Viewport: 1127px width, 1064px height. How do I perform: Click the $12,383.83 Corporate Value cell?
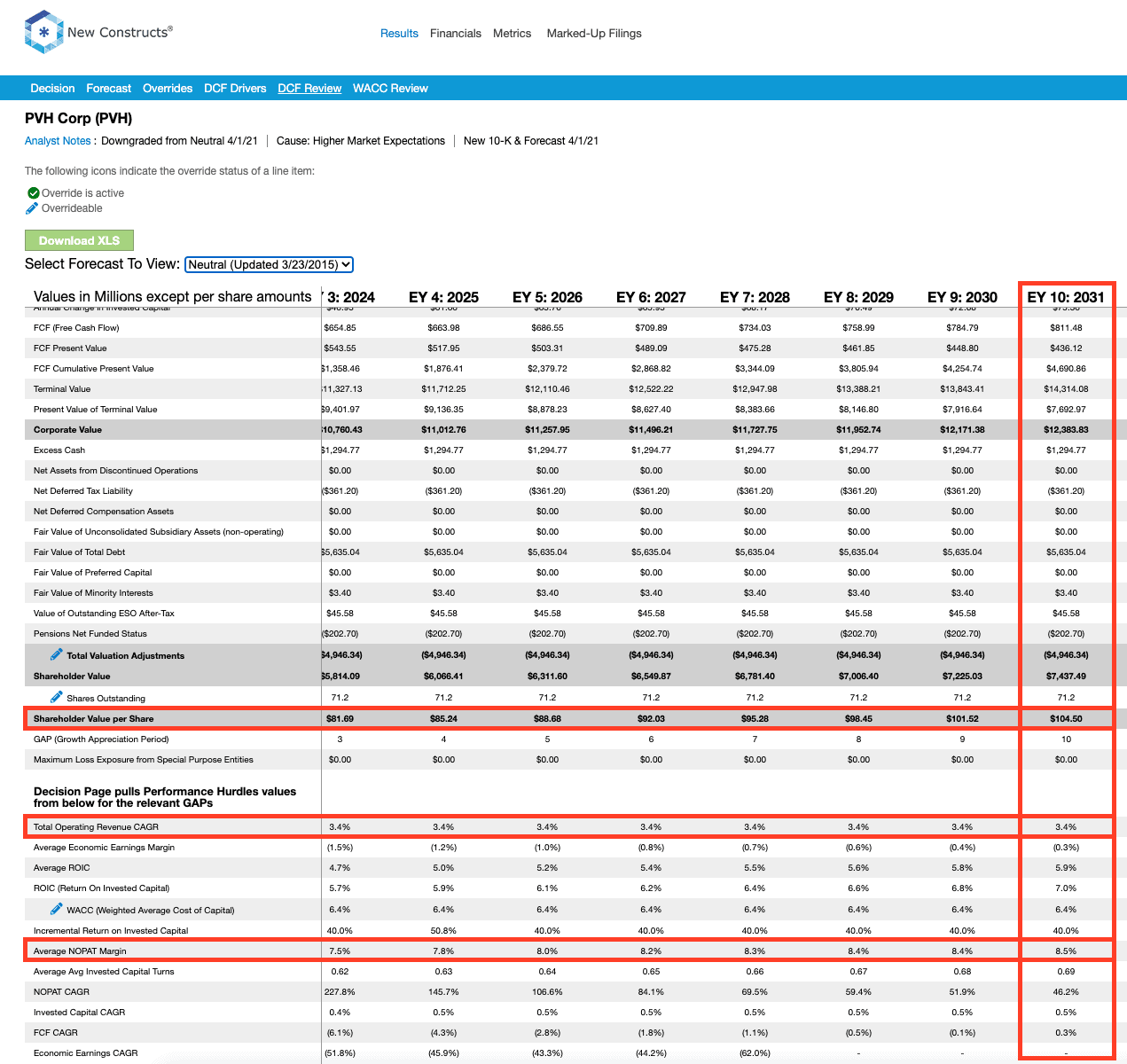(x=1066, y=430)
